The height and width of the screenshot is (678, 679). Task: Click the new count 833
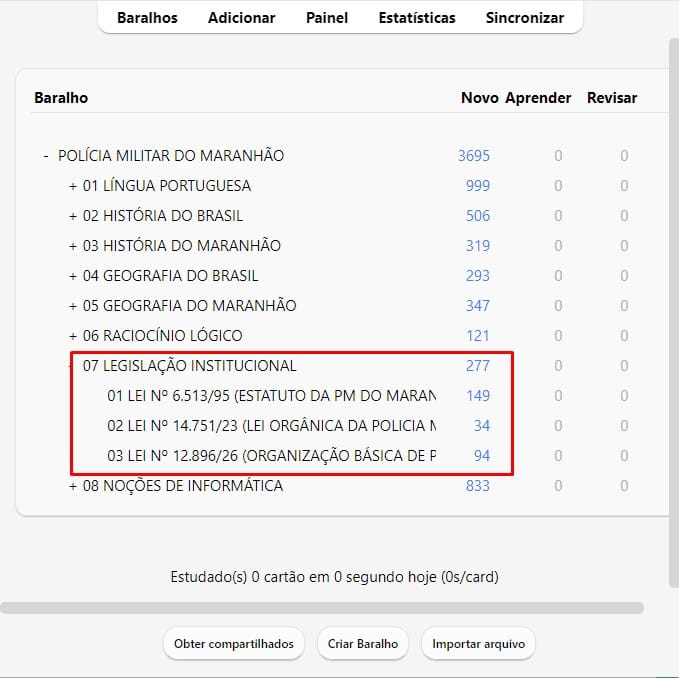(478, 486)
